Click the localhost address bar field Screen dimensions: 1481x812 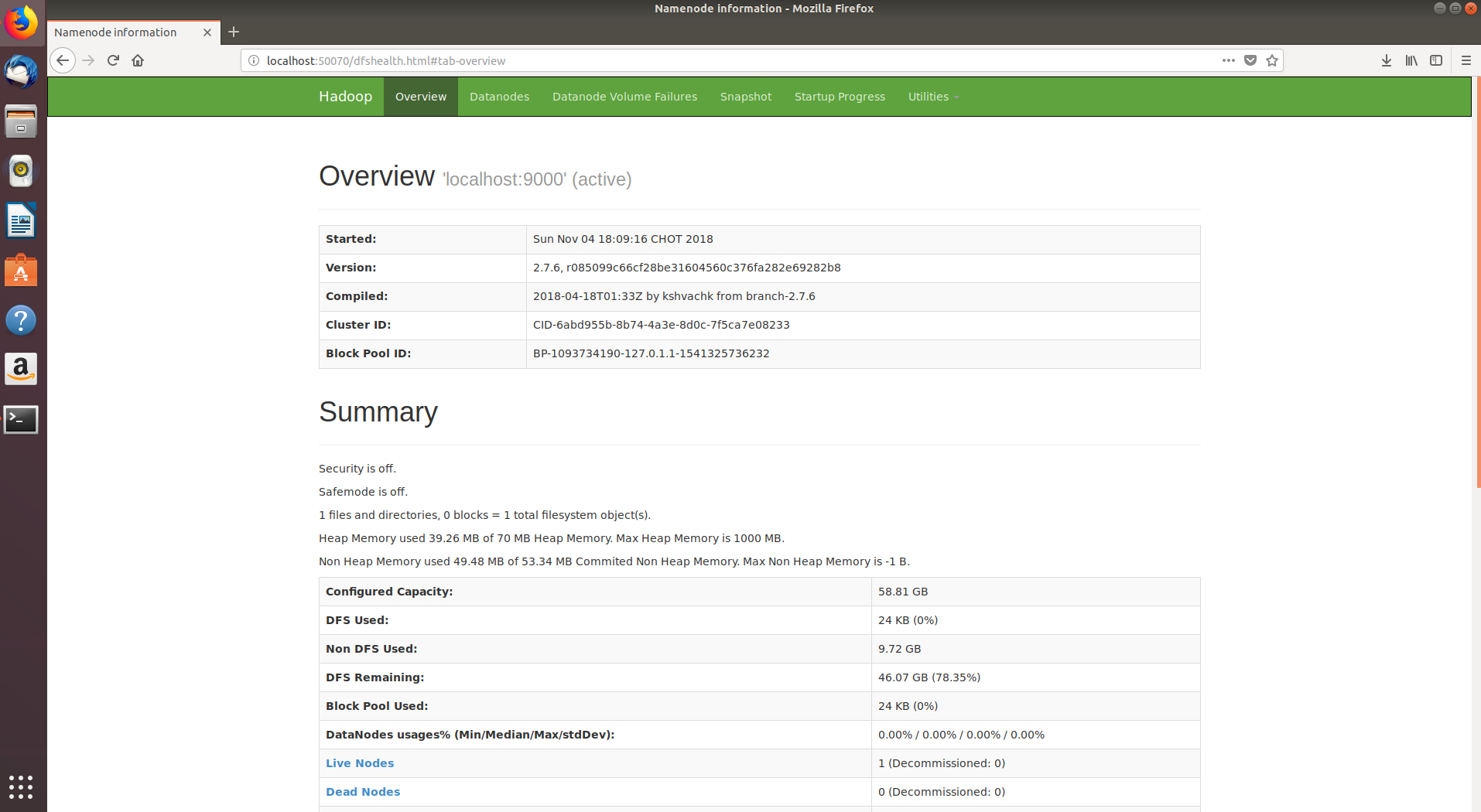(696, 60)
